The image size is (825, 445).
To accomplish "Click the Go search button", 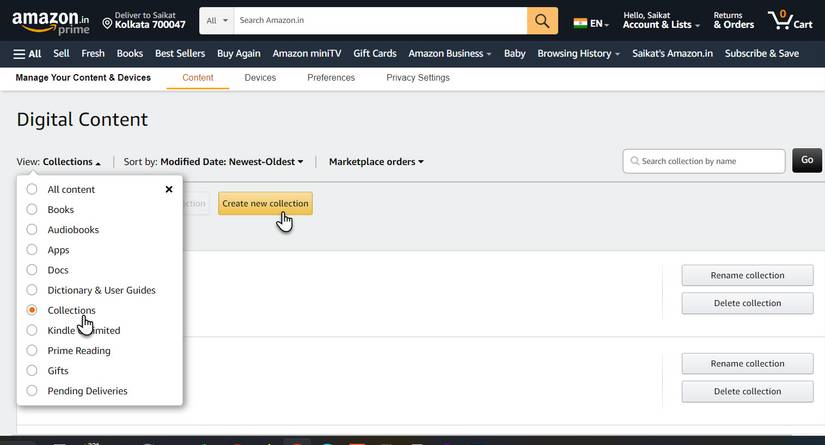I will click(807, 160).
